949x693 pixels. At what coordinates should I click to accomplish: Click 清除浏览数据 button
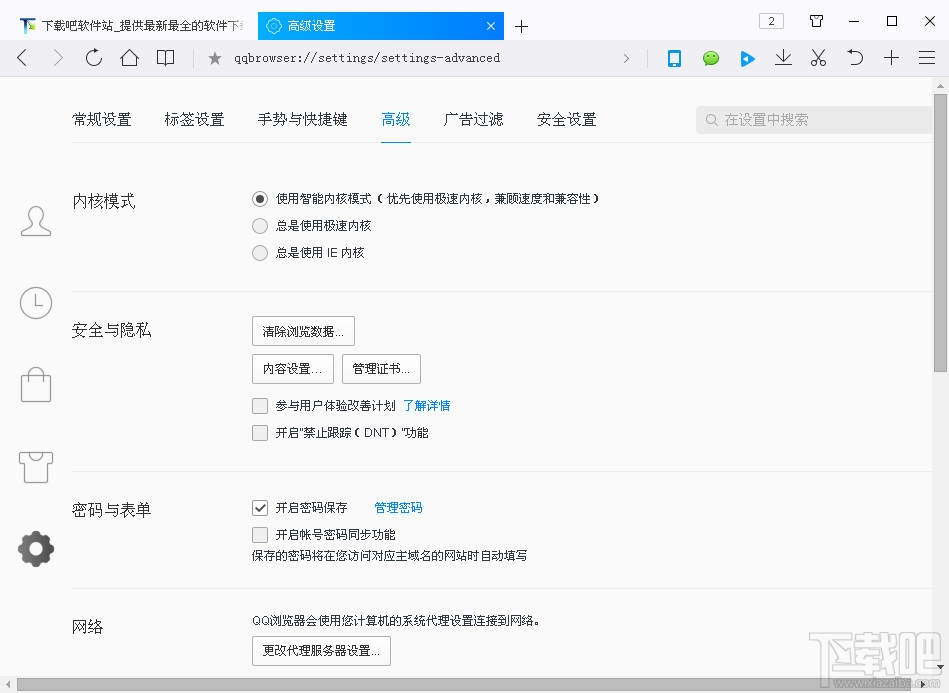click(303, 331)
